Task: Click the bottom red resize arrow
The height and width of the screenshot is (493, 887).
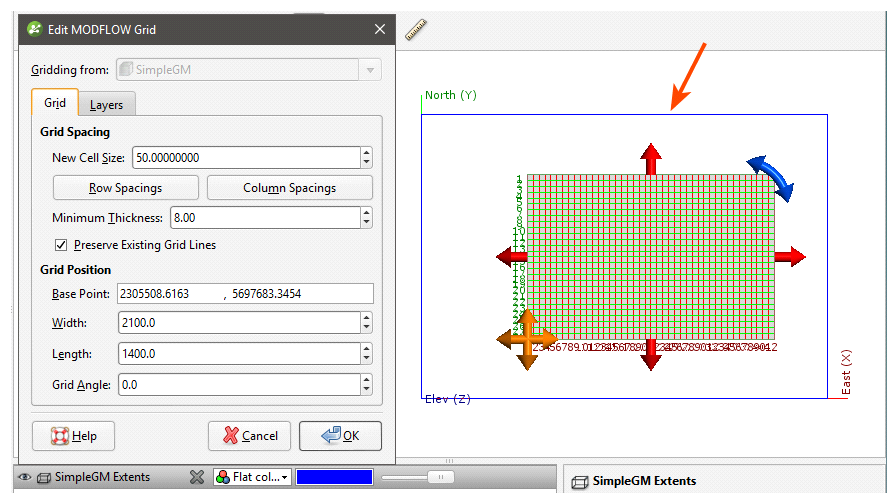Action: (x=651, y=354)
